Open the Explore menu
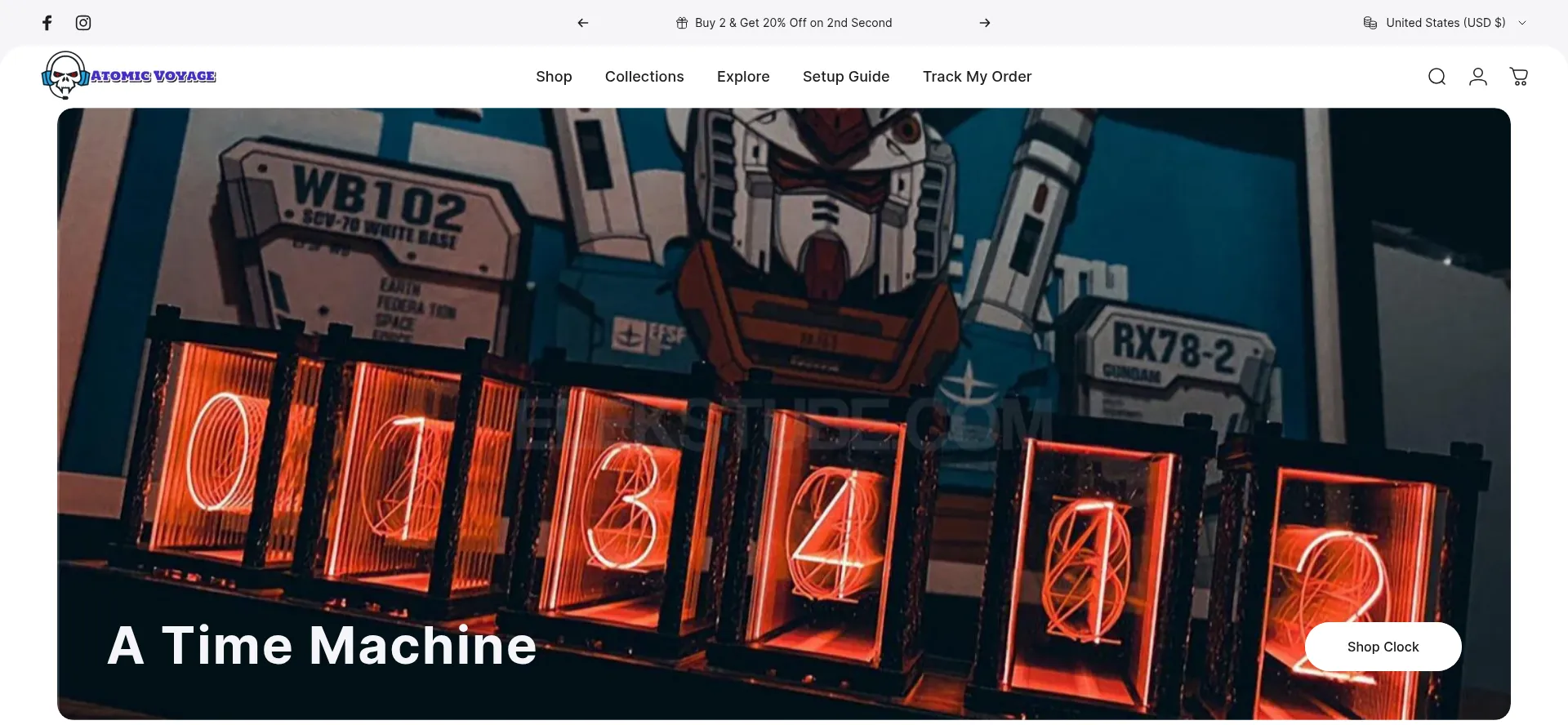 pyautogui.click(x=743, y=77)
